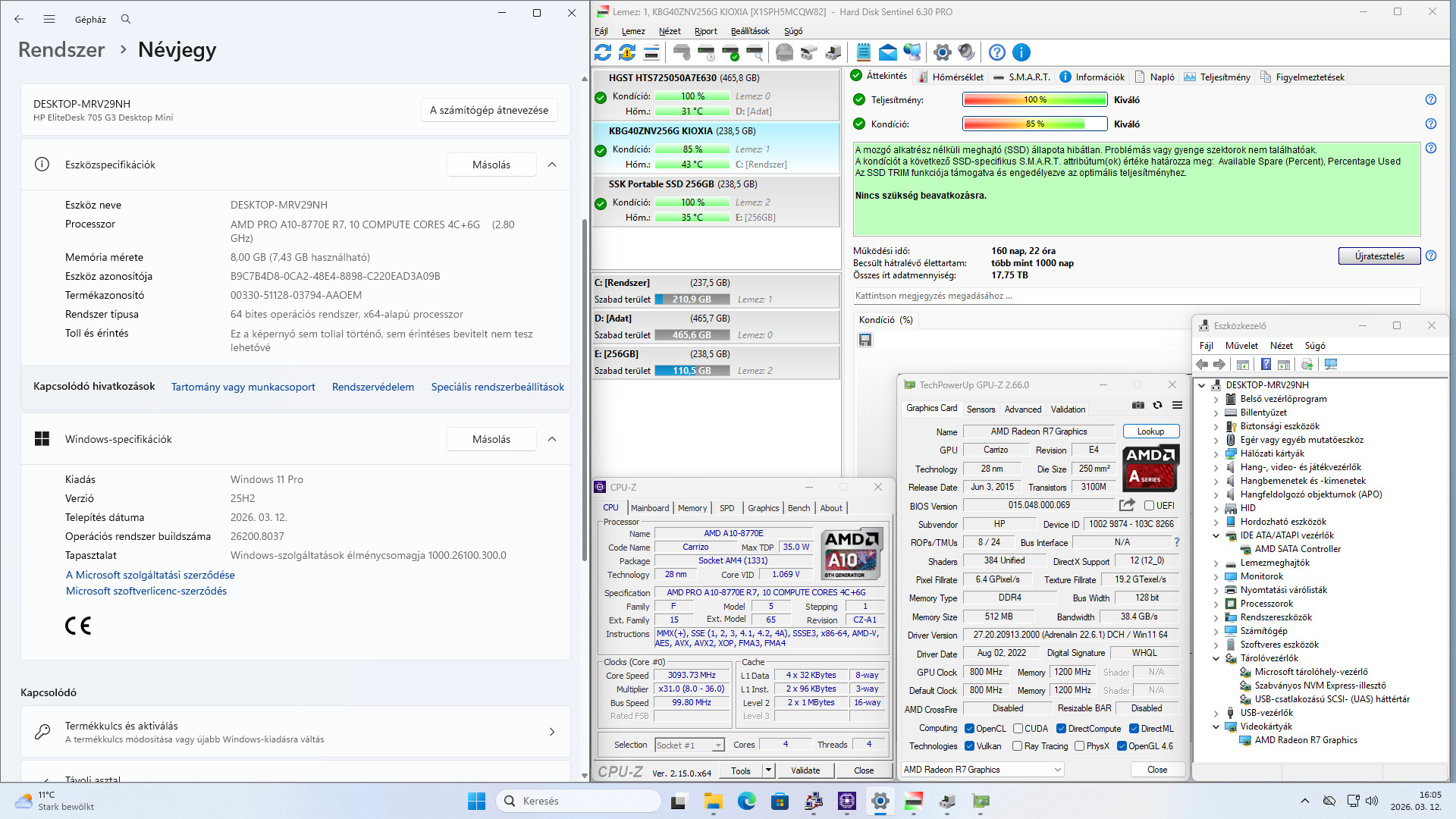The image size is (1456, 819).
Task: Expand the Processzorok node in device manager
Action: [1216, 604]
